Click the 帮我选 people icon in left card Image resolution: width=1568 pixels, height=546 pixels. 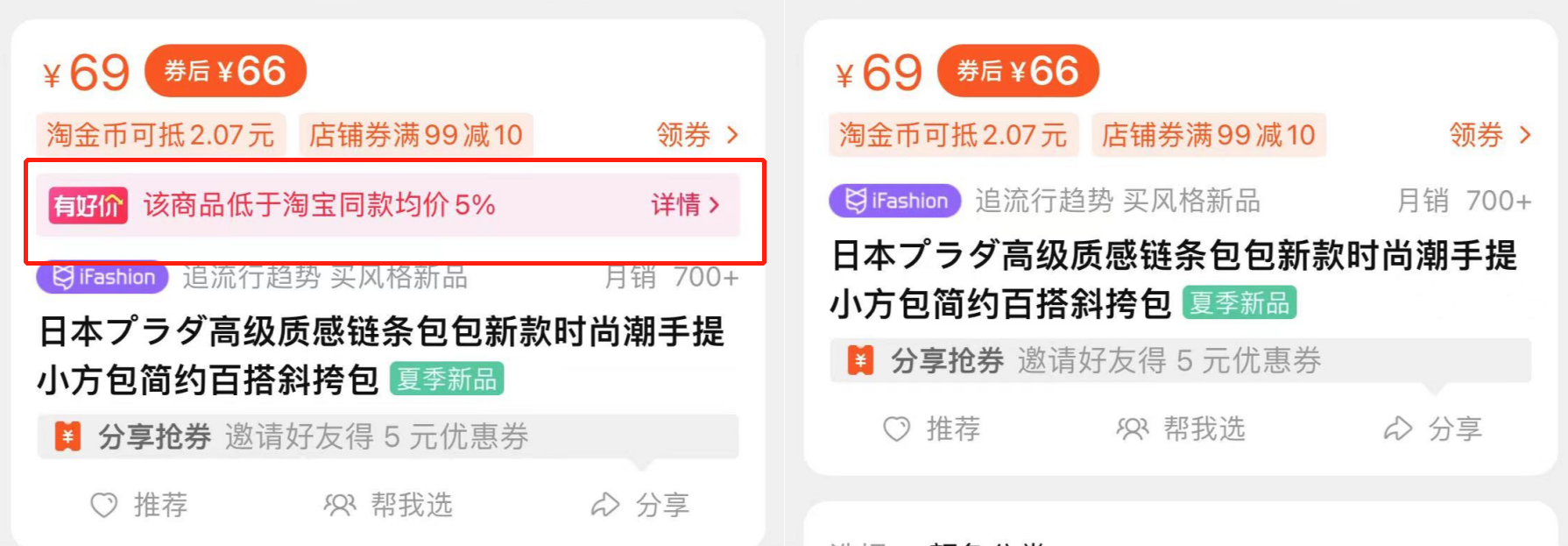click(340, 505)
